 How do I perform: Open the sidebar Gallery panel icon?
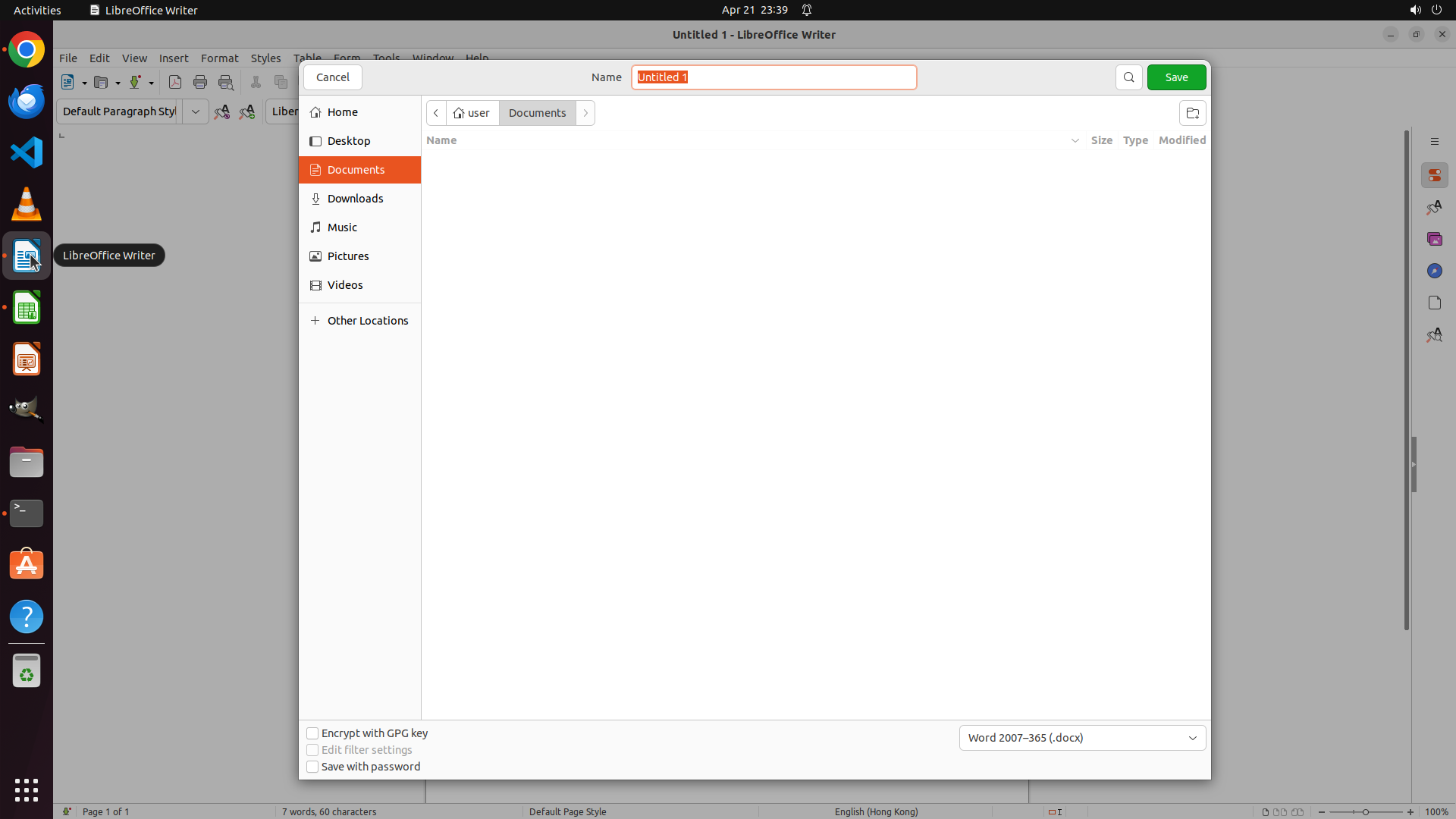coord(1434,239)
